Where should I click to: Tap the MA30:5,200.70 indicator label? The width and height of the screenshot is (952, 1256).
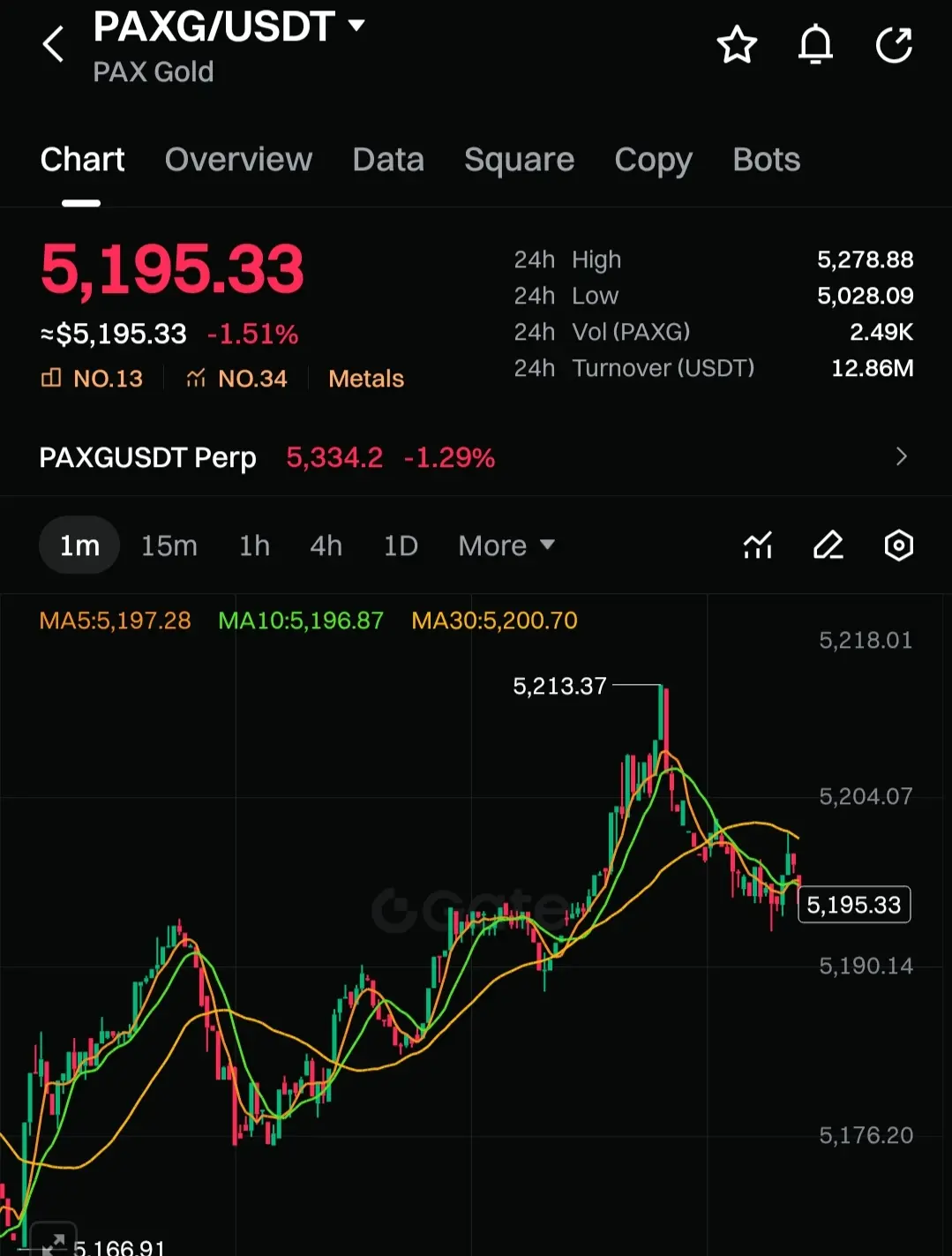(494, 620)
